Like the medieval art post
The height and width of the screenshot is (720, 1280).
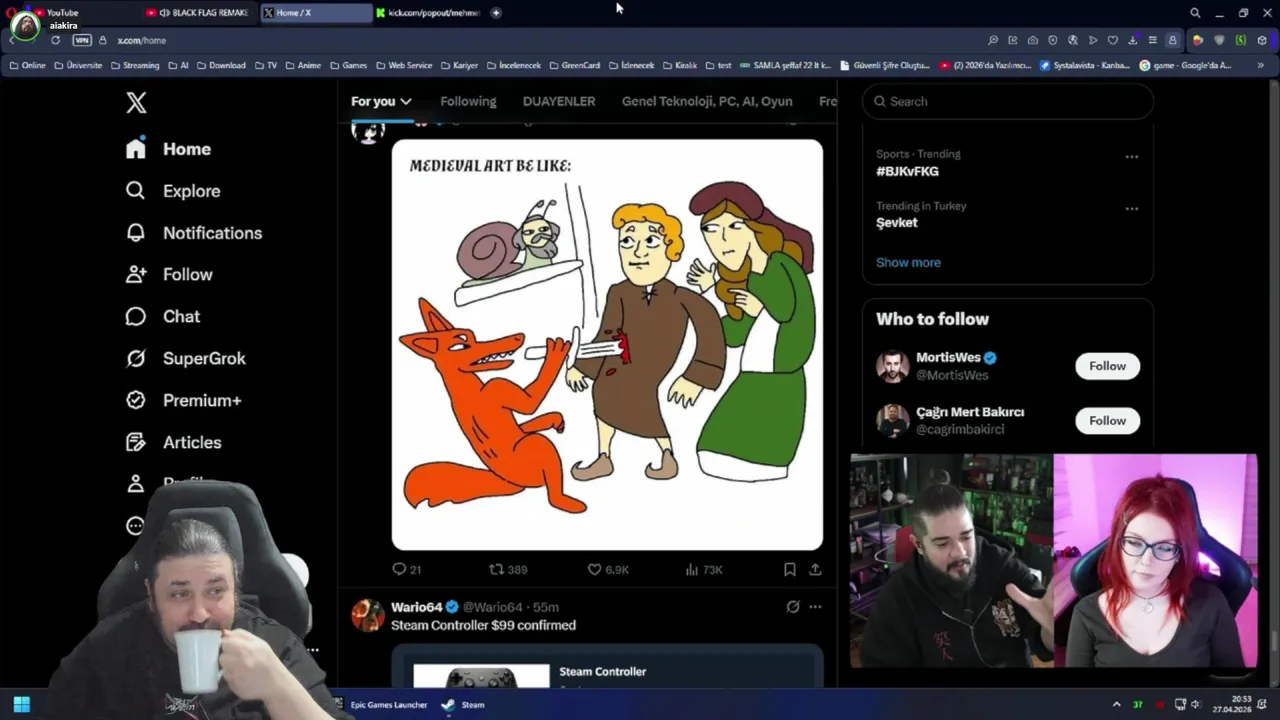(607, 569)
